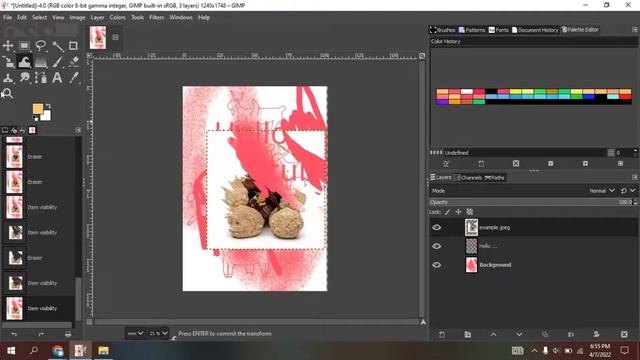Select the Smudge tool
640x360 pixels.
tap(24, 78)
